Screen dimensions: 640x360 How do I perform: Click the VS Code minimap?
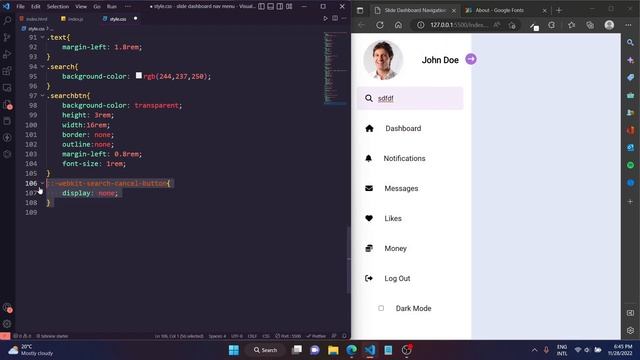pos(335,68)
